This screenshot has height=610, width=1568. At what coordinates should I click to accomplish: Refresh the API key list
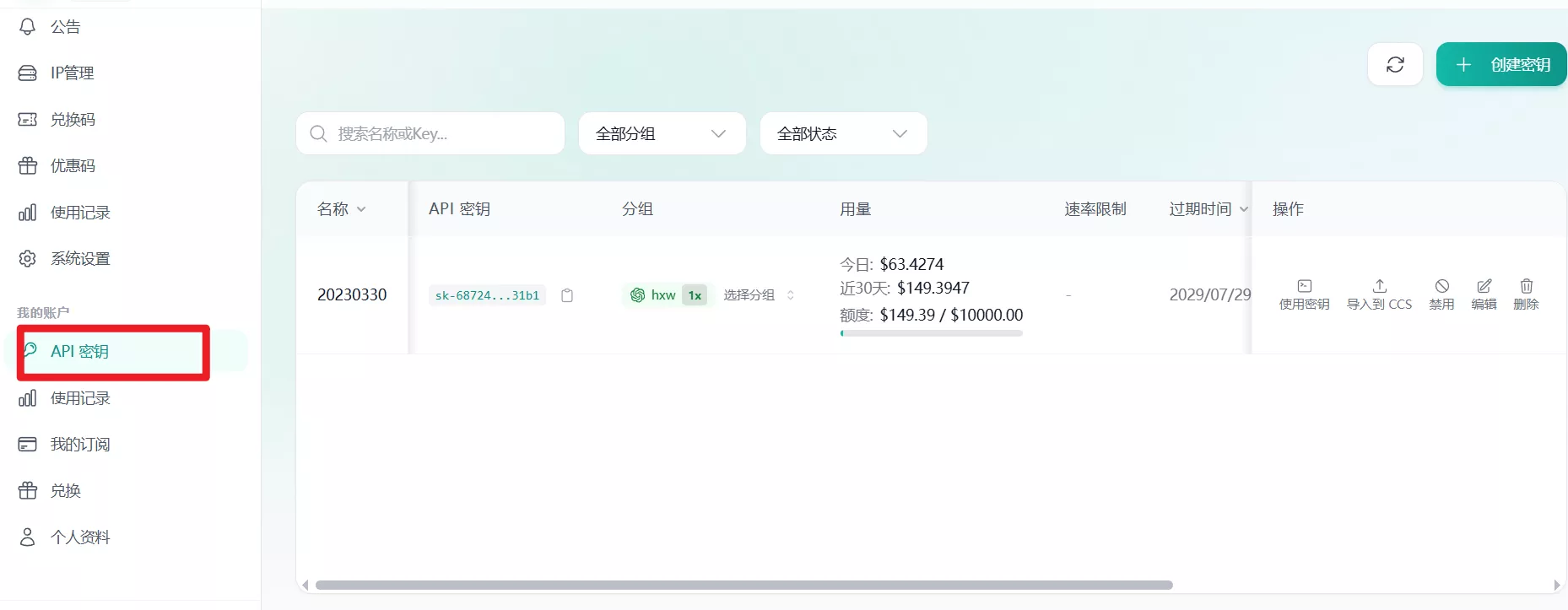pyautogui.click(x=1395, y=65)
